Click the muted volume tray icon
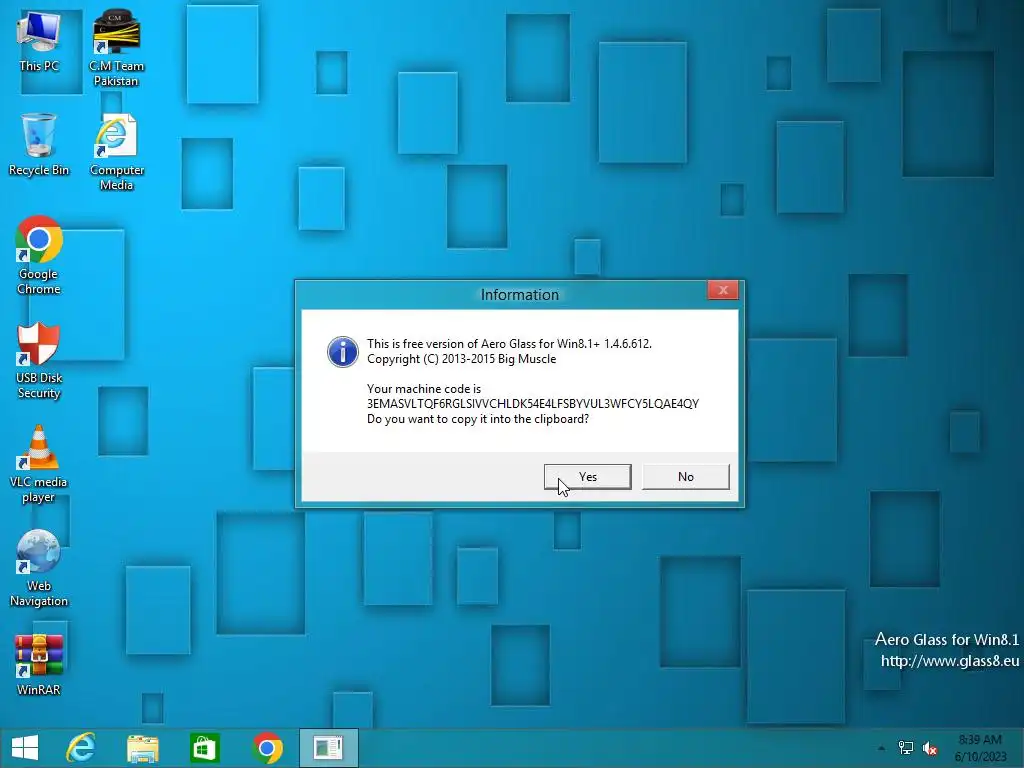1024x768 pixels. (x=930, y=748)
